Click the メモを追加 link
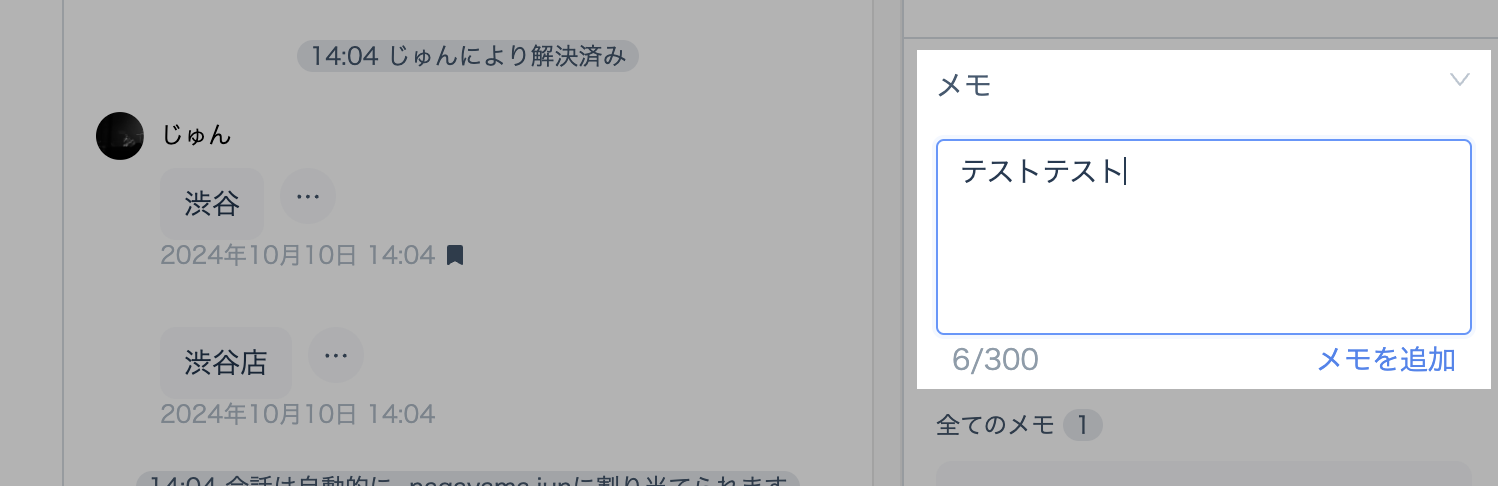The height and width of the screenshot is (486, 1498). coord(1385,360)
